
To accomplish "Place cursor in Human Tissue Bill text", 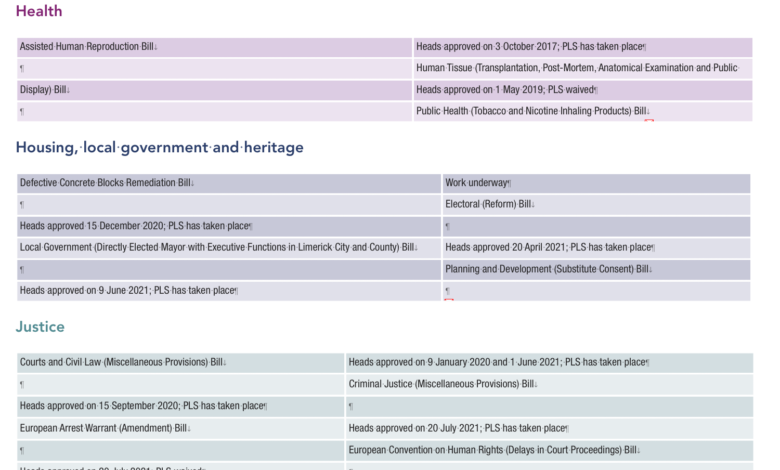I will pos(576,68).
